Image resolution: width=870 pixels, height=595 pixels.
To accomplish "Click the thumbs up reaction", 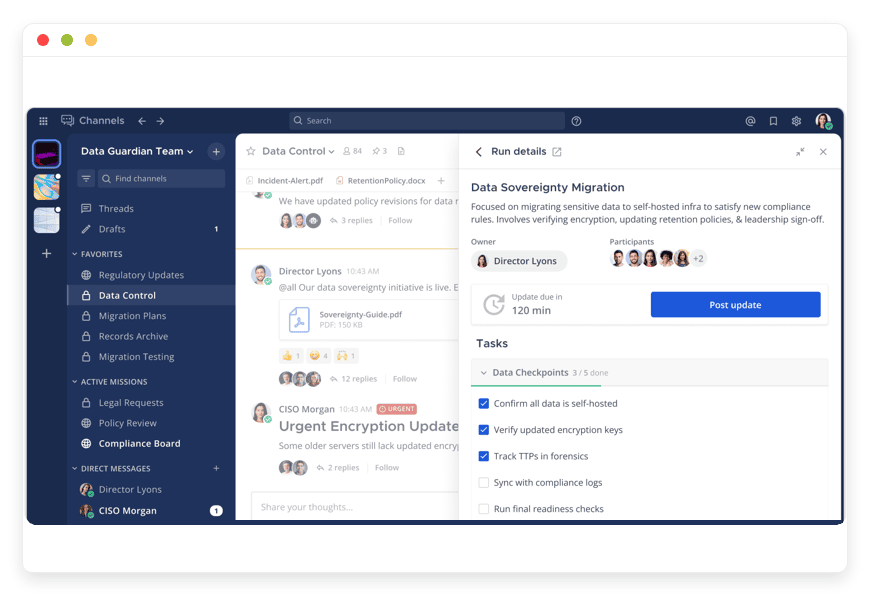I will pos(291,356).
